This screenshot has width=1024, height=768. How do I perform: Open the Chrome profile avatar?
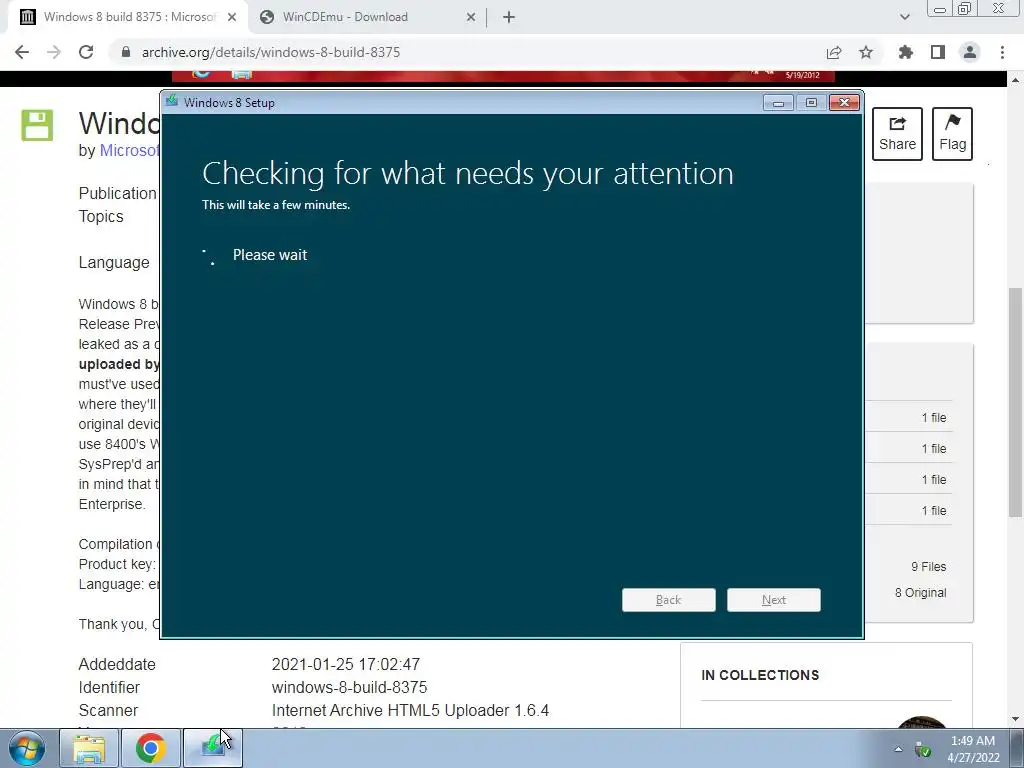970,52
